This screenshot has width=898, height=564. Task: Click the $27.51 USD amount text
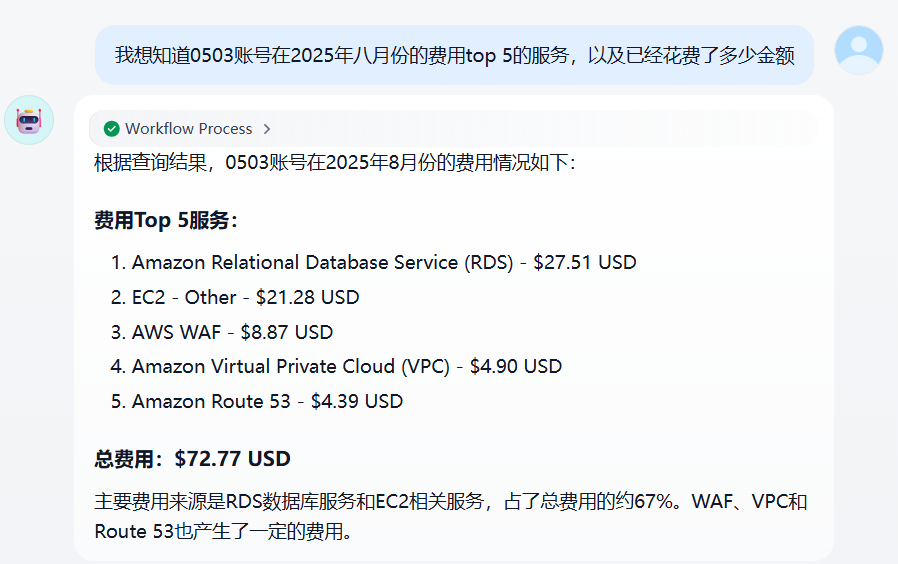point(585,262)
